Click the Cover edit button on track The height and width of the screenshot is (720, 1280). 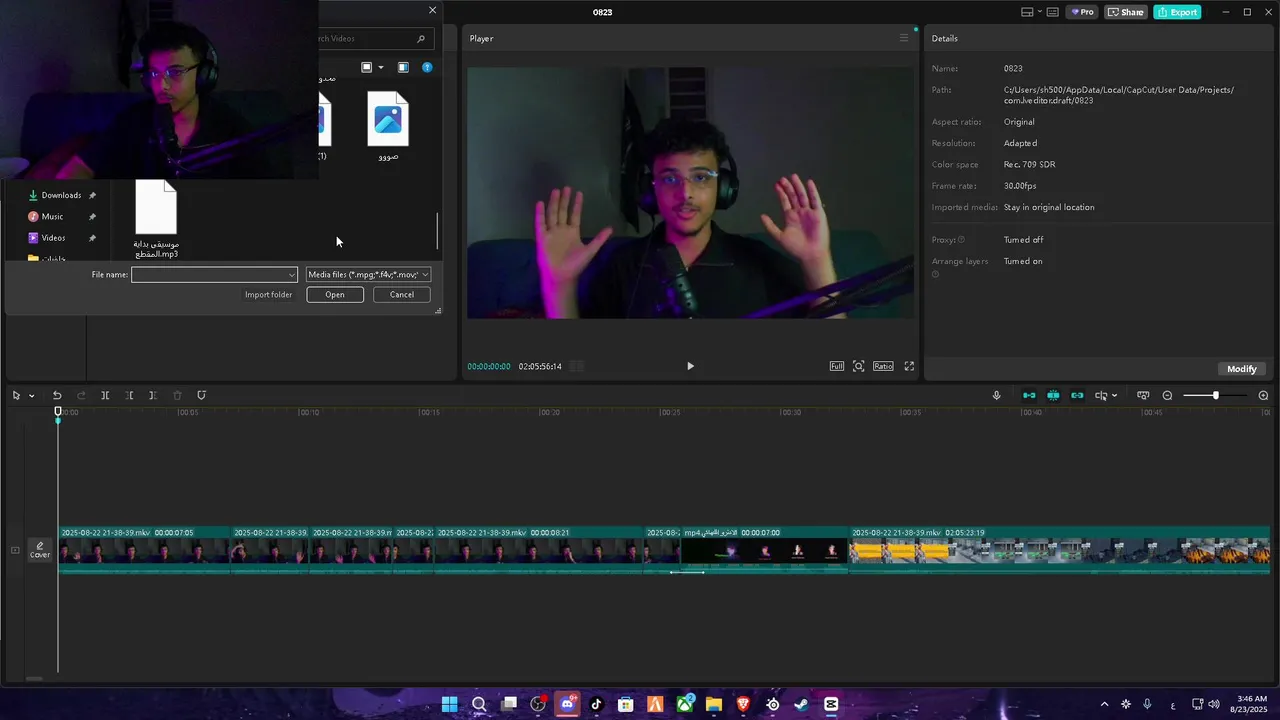[40, 550]
